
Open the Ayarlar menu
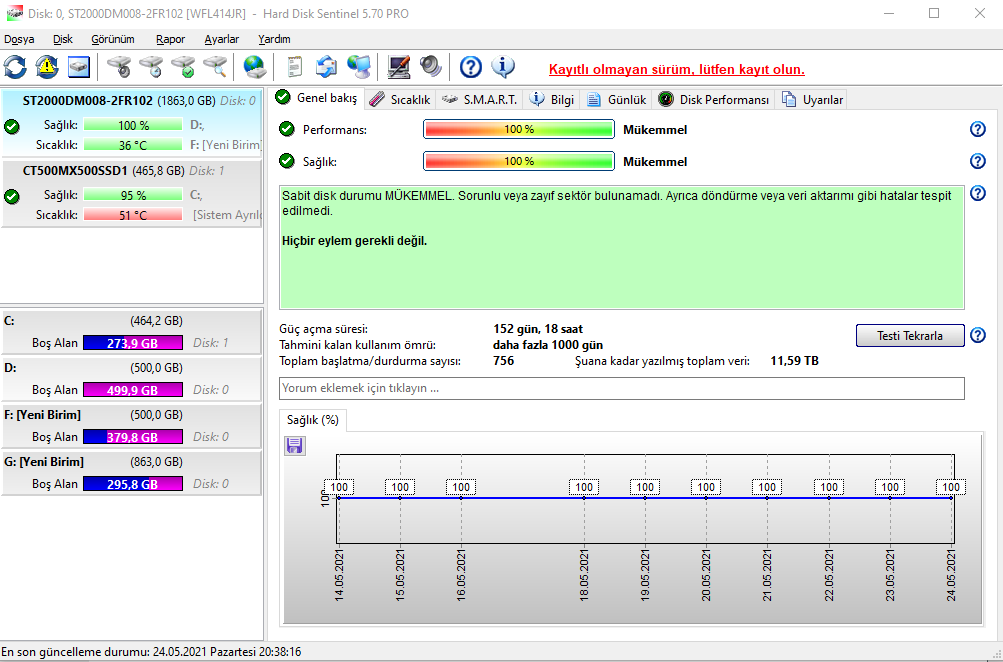[x=221, y=39]
